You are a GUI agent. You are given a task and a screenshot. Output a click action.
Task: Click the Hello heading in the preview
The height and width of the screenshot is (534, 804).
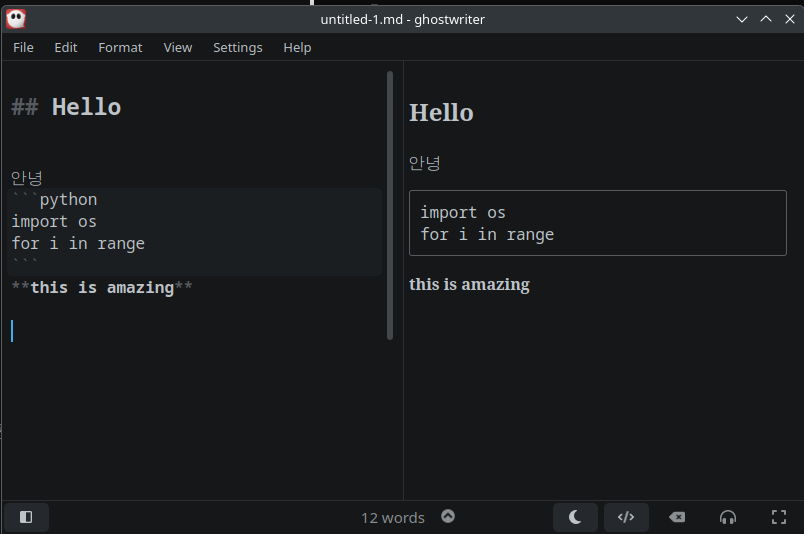(x=441, y=112)
